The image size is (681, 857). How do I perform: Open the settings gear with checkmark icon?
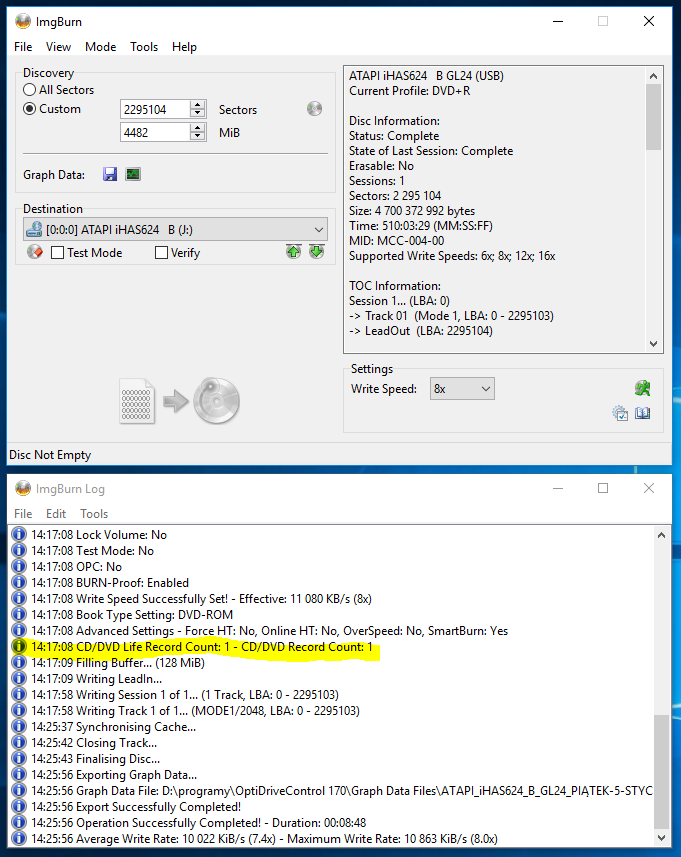coord(620,413)
